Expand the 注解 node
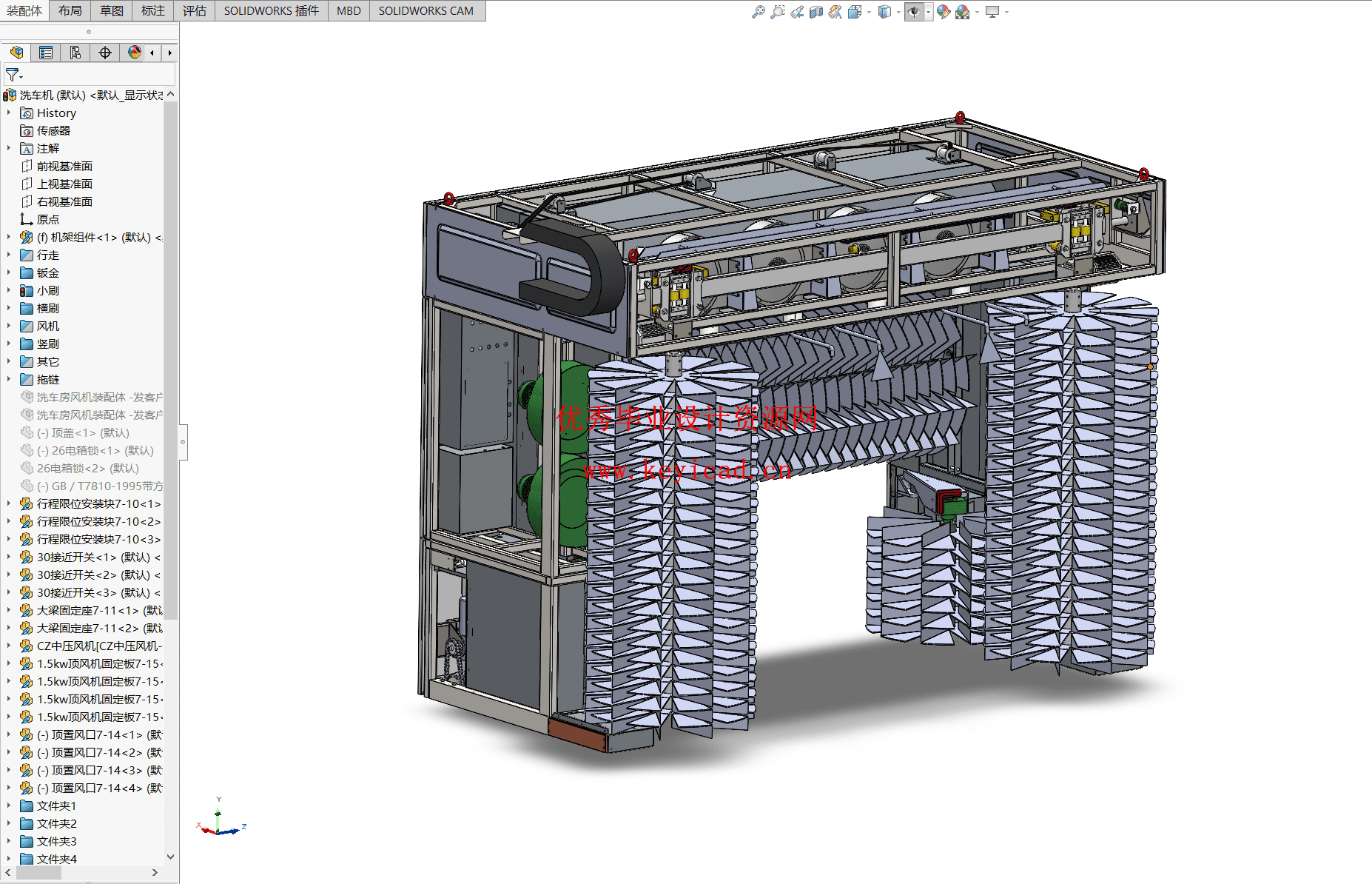Screen dimensions: 1372x884 click(9, 149)
